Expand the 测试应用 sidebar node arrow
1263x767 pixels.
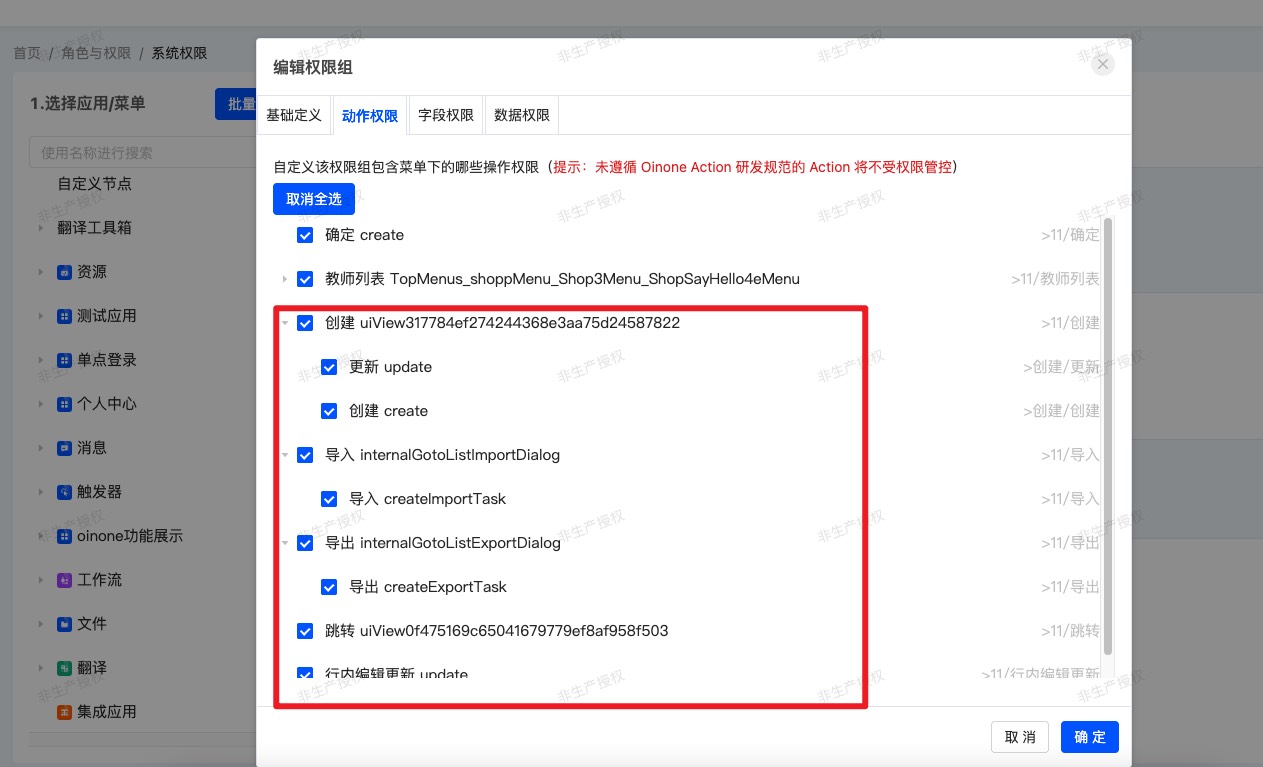[x=41, y=316]
